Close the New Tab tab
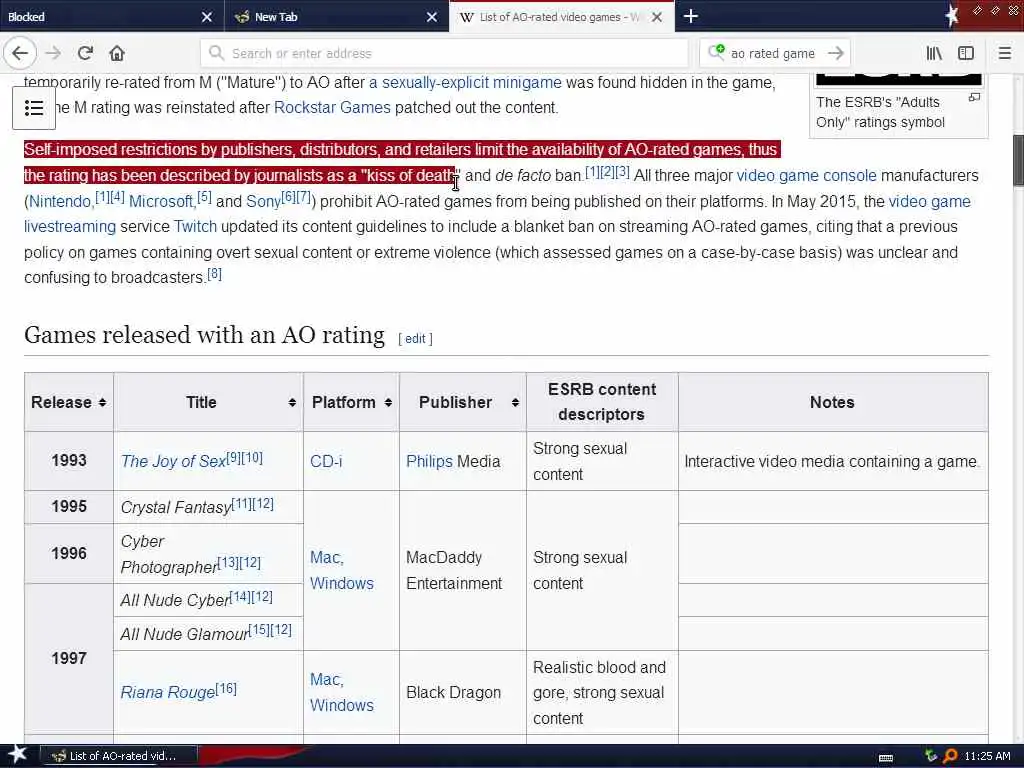1024x768 pixels. (432, 17)
